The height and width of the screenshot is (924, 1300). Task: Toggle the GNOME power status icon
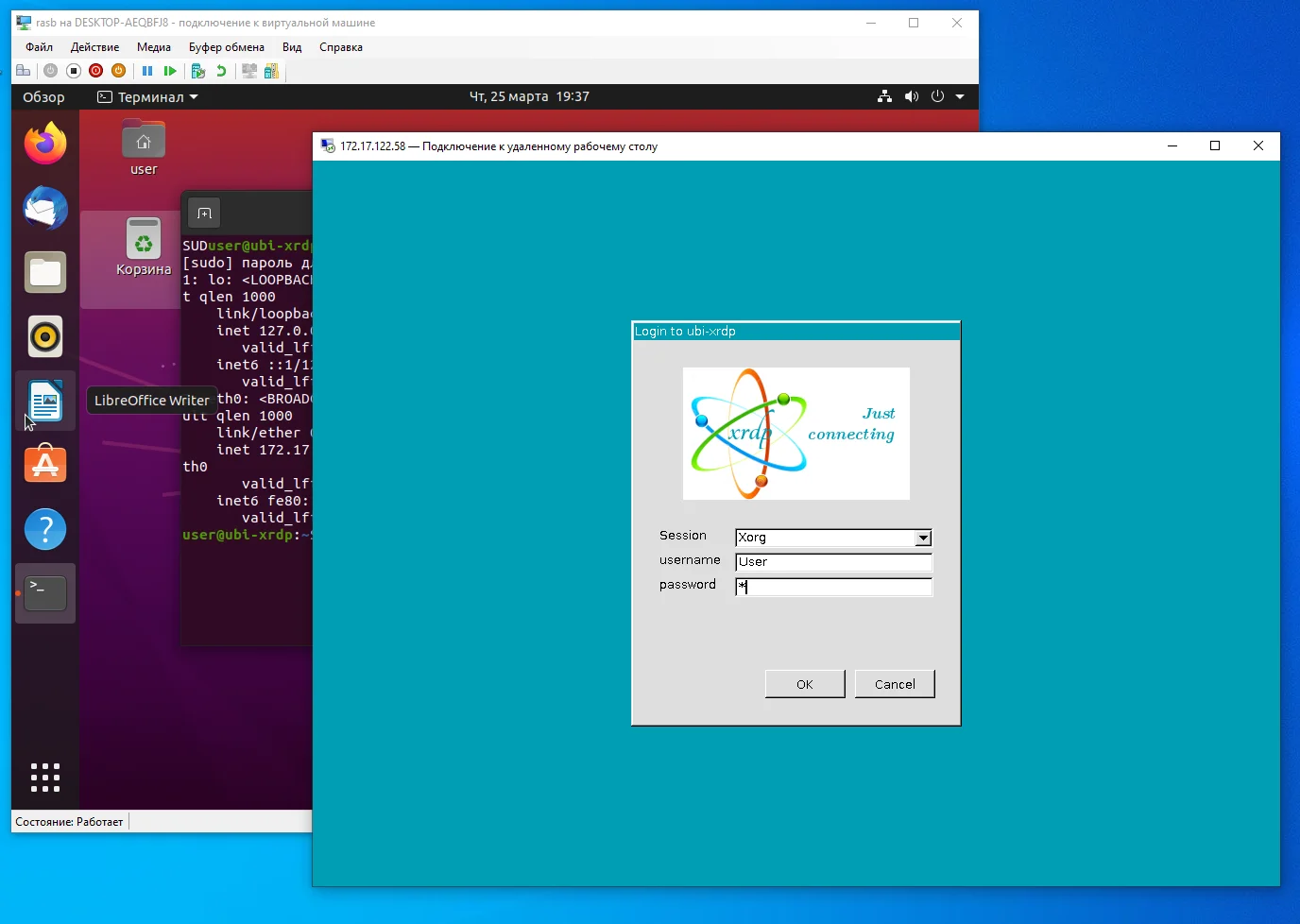click(x=936, y=96)
